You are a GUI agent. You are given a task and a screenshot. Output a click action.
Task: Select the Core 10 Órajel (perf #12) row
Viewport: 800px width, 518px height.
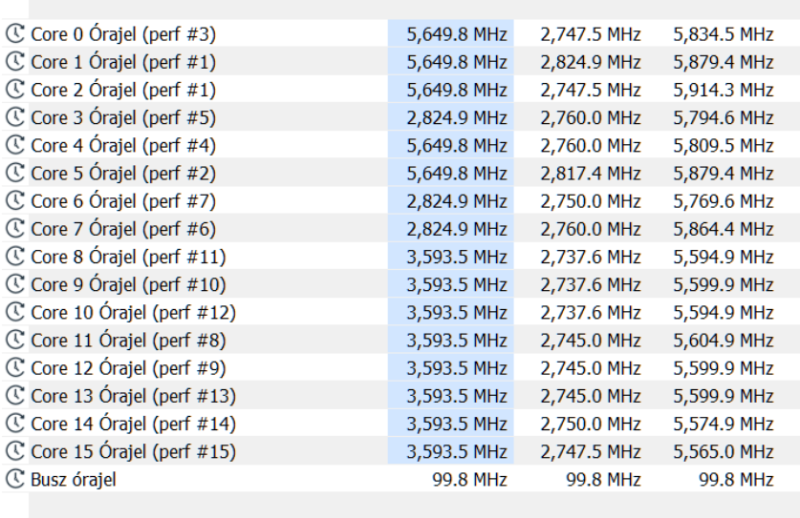pos(400,312)
